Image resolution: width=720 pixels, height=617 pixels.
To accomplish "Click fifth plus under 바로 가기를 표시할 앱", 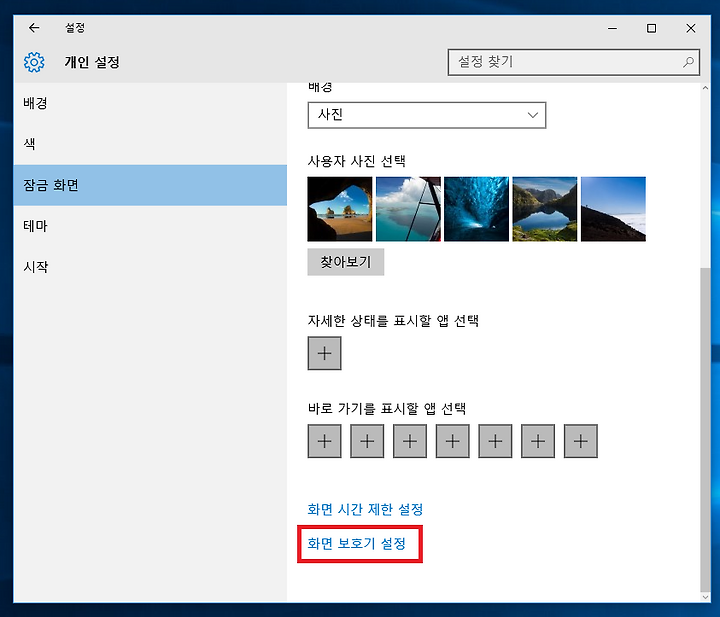I will point(495,441).
